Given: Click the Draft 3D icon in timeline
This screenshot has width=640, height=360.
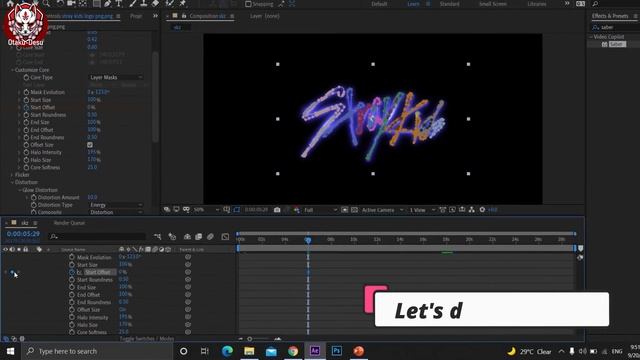Looking at the screenshot, I should click(172, 237).
